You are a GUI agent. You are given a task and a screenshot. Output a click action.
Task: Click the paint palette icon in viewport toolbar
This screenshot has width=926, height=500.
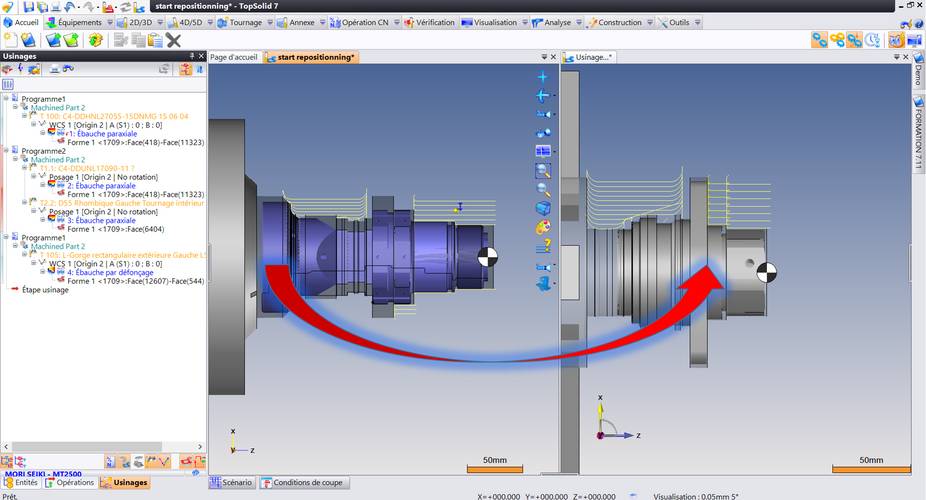point(543,227)
